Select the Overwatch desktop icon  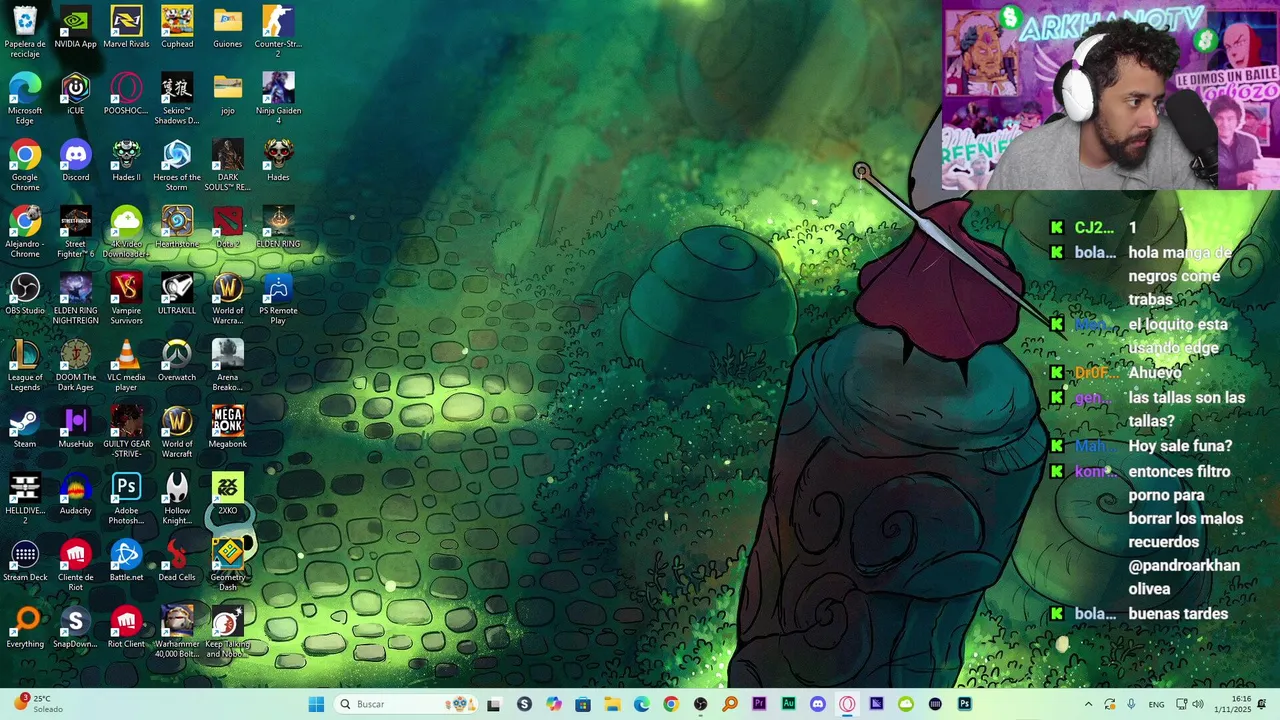click(x=177, y=360)
